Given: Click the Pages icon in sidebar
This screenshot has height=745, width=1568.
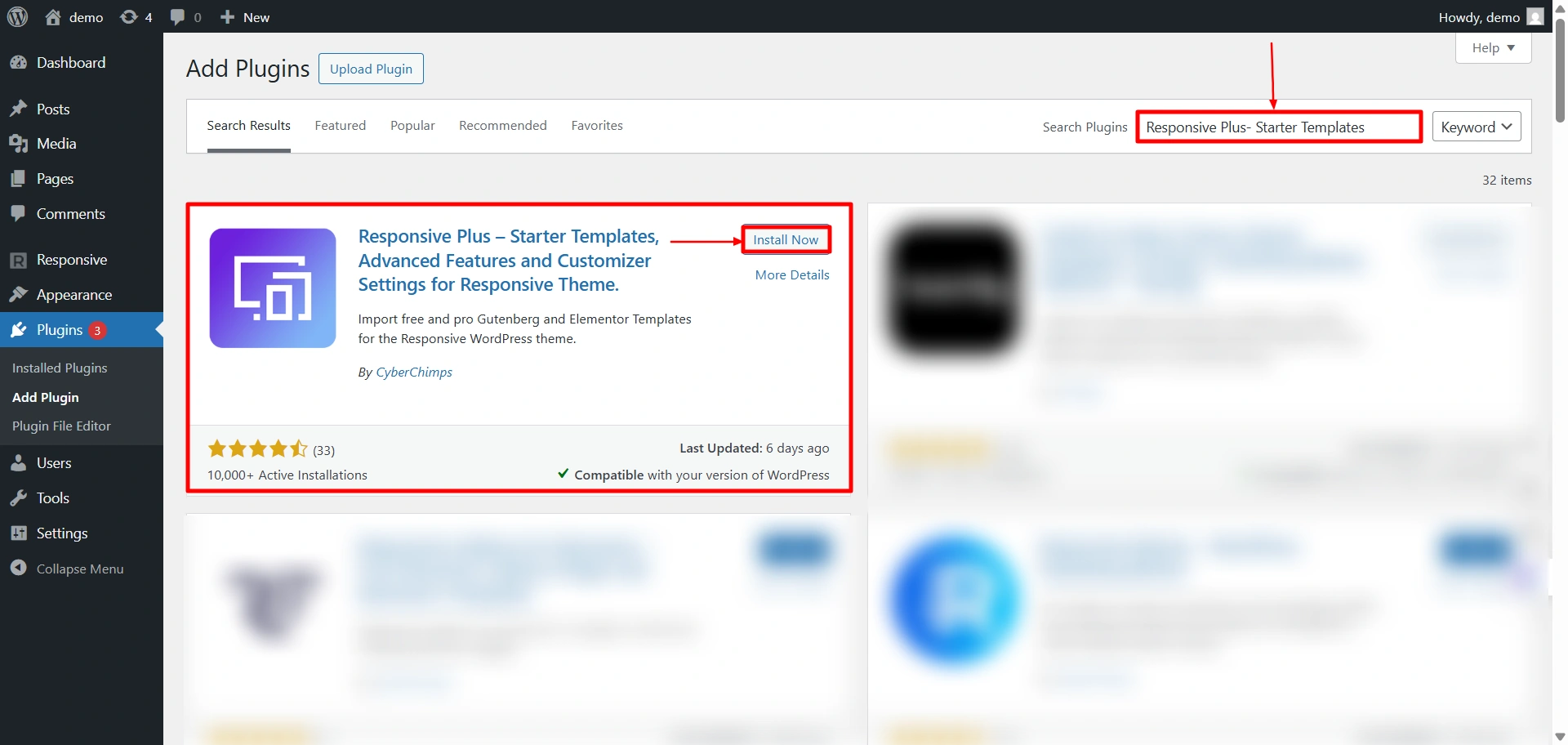Looking at the screenshot, I should click(18, 179).
